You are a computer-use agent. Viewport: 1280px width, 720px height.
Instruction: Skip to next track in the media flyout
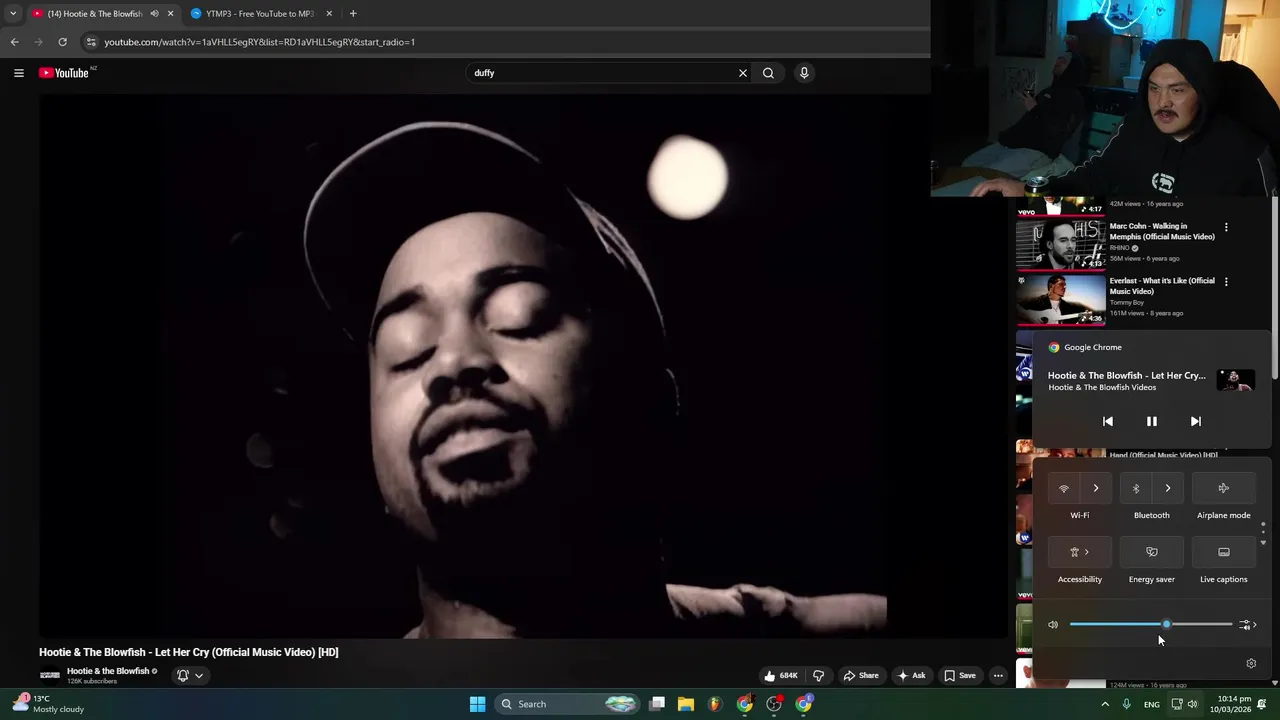click(1196, 422)
